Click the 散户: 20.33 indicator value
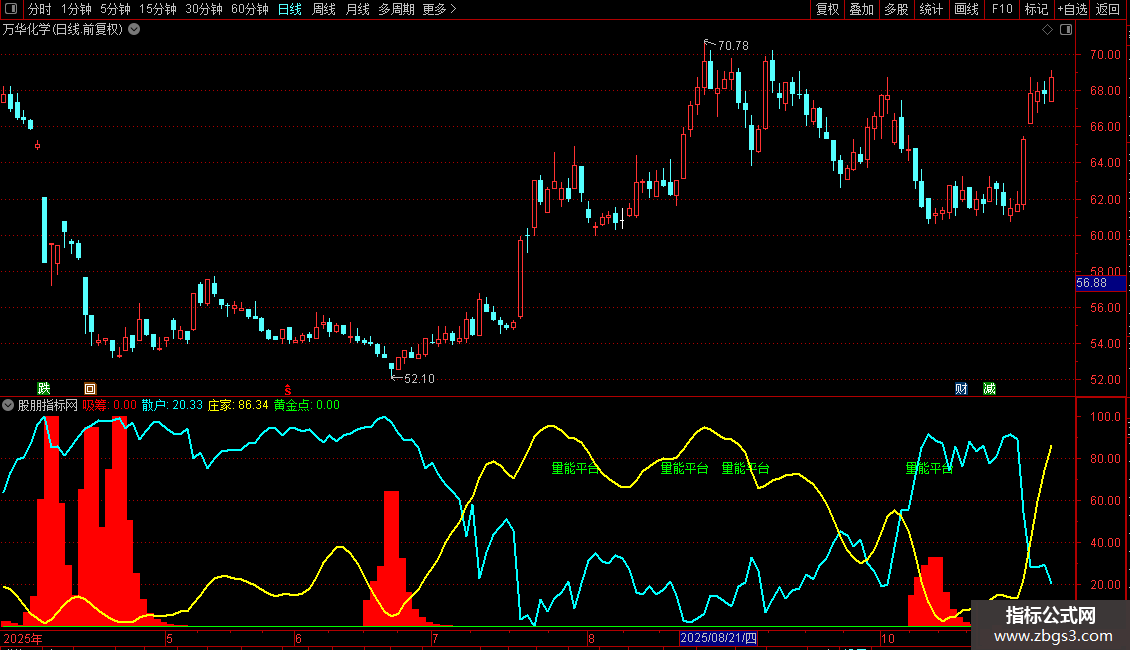The height and width of the screenshot is (650, 1130). pyautogui.click(x=172, y=405)
